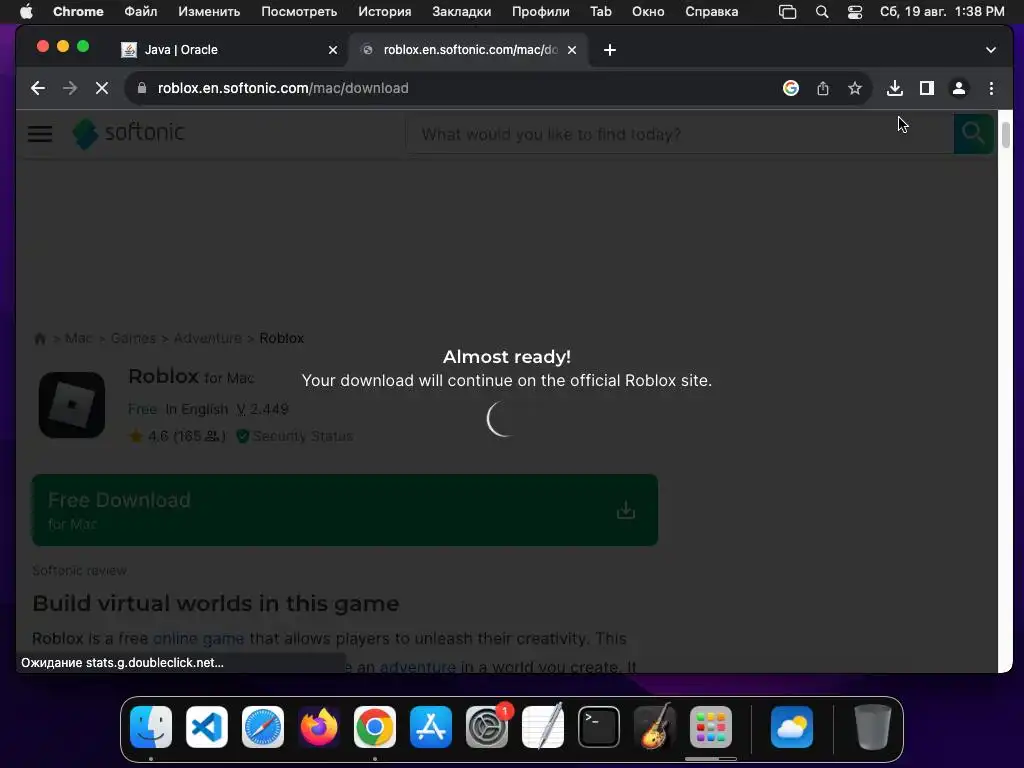Bookmark this page with star icon

click(855, 88)
